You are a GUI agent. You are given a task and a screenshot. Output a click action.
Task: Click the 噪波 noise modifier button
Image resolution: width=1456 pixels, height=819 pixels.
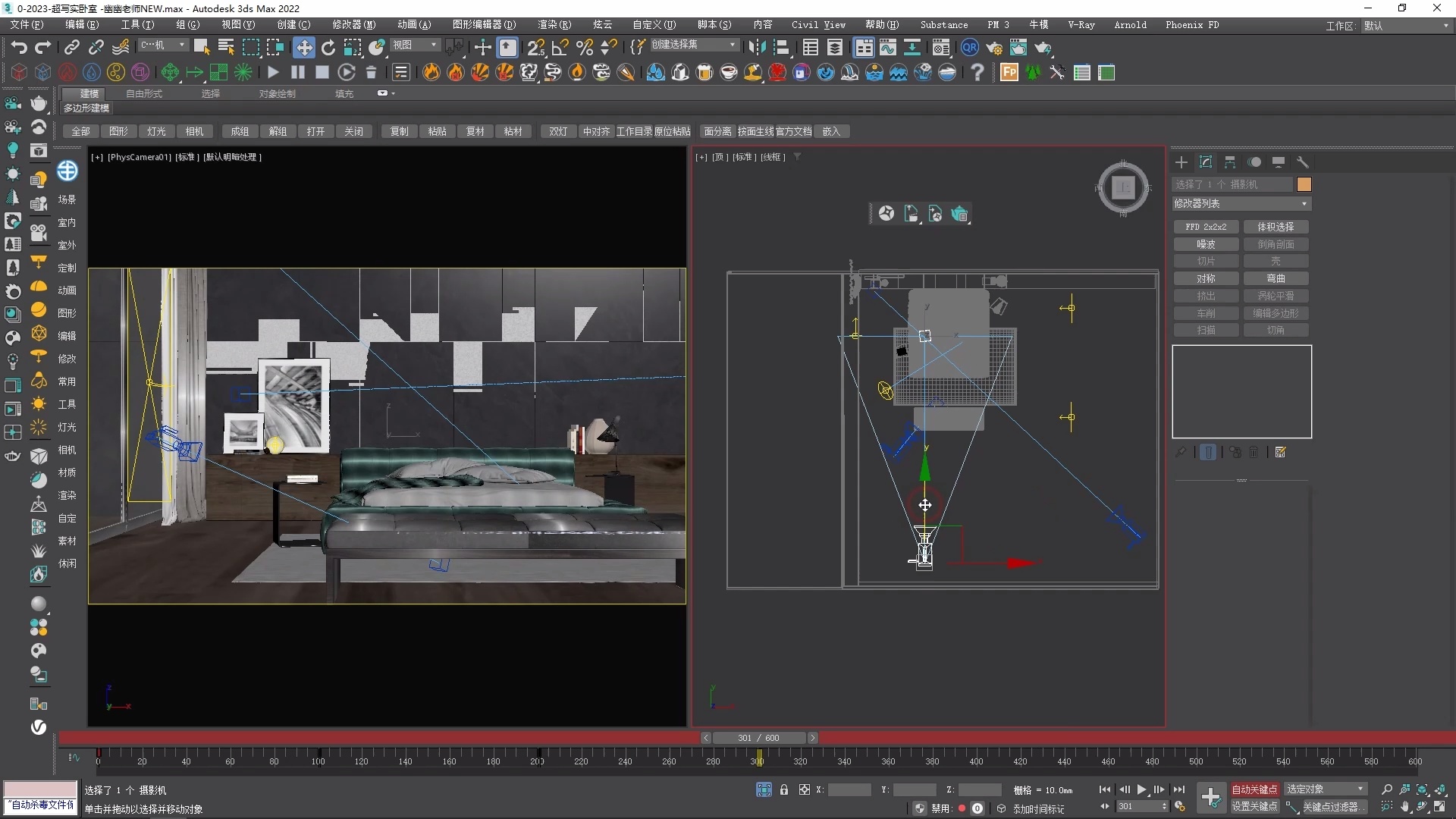pos(1206,244)
